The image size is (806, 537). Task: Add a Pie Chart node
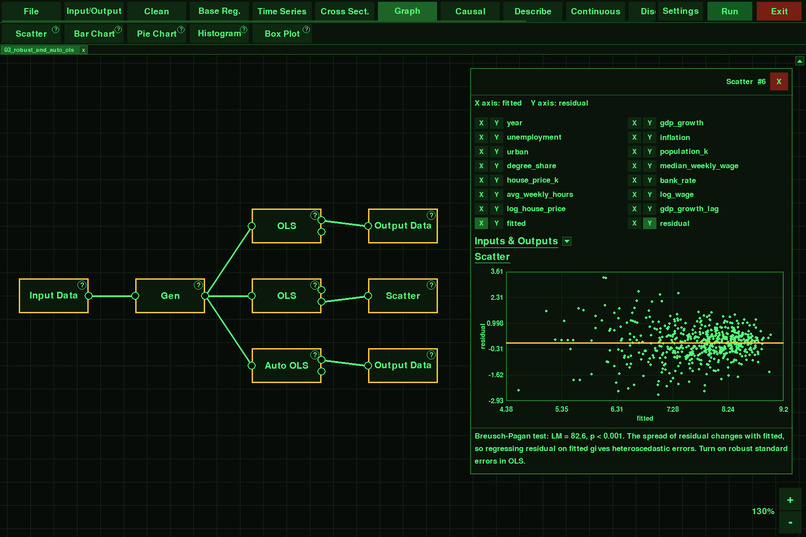[156, 34]
